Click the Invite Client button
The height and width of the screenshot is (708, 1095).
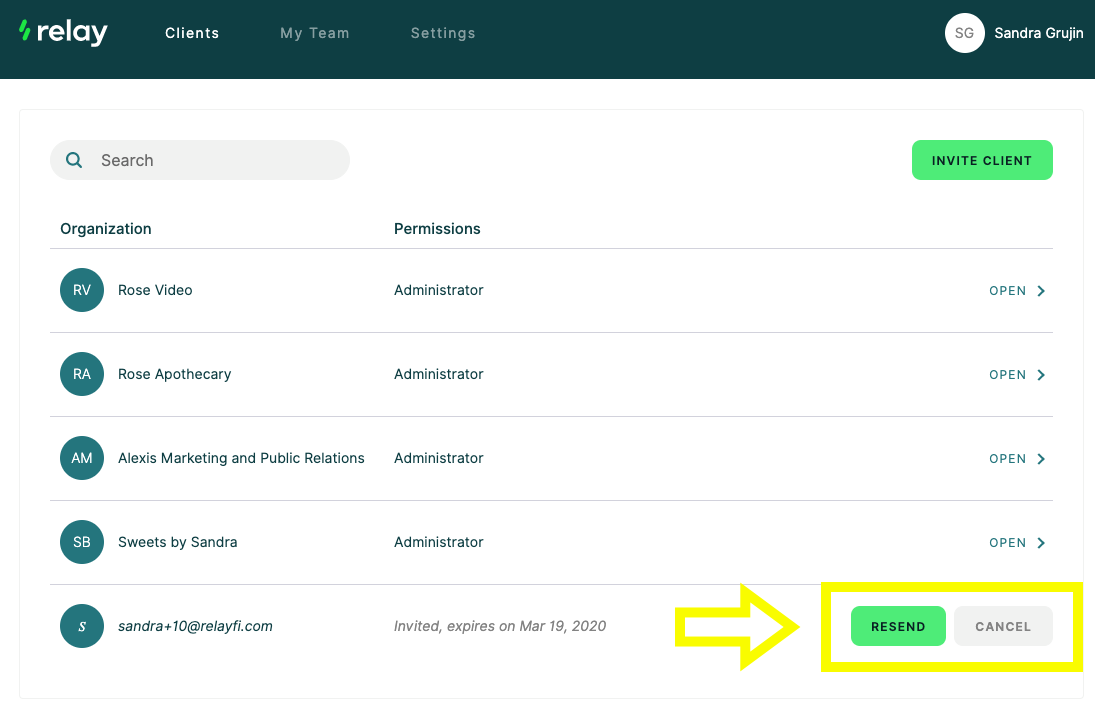pos(982,160)
